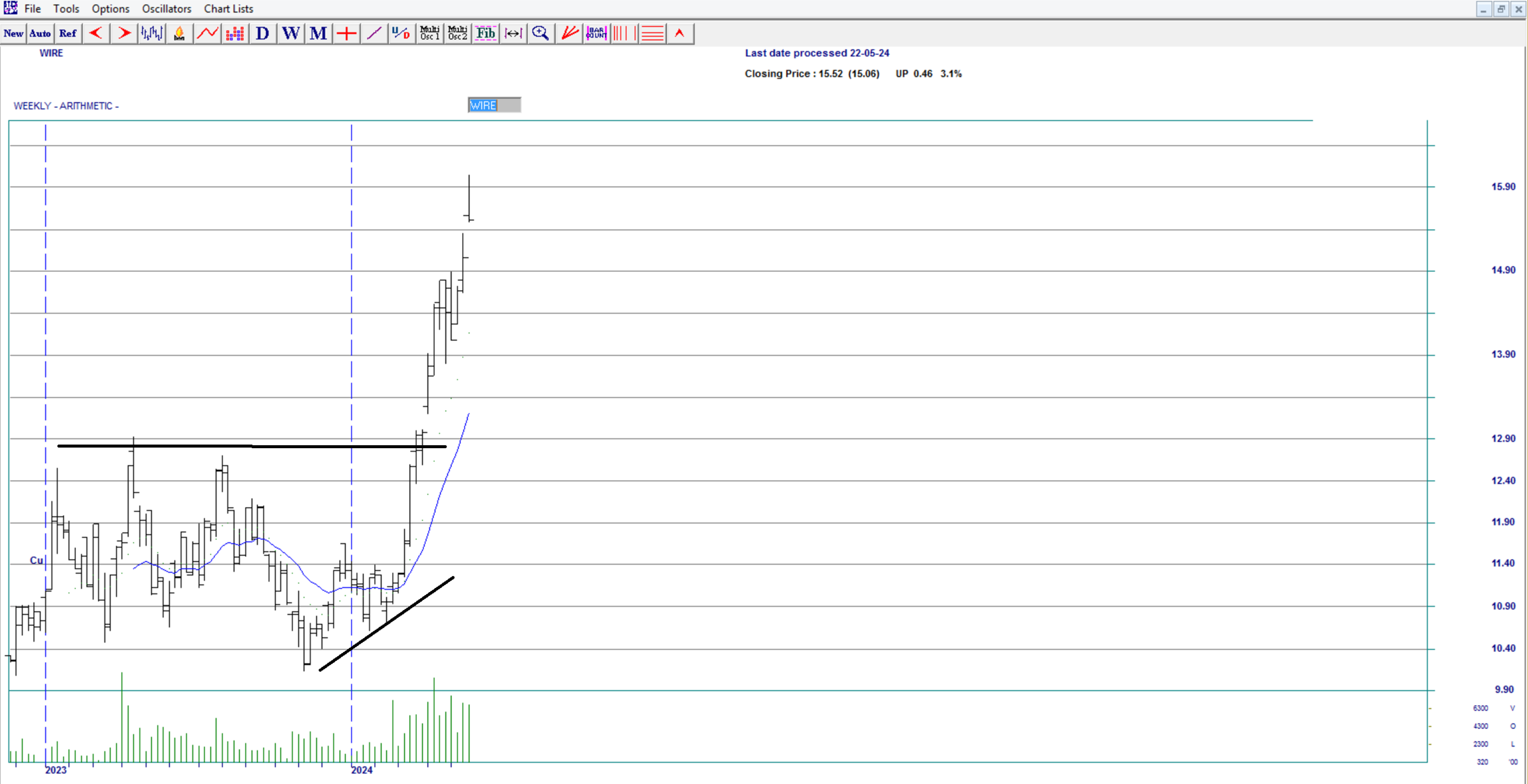Viewport: 1528px width, 784px height.
Task: Activate the zoom magnifier tool
Action: tap(540, 33)
